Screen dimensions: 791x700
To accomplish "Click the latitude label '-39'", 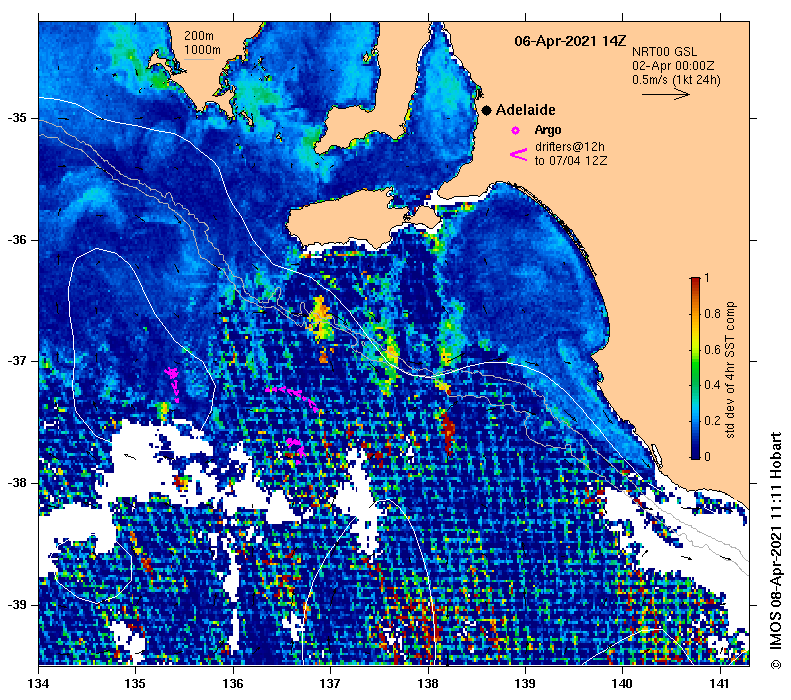I will [17, 605].
